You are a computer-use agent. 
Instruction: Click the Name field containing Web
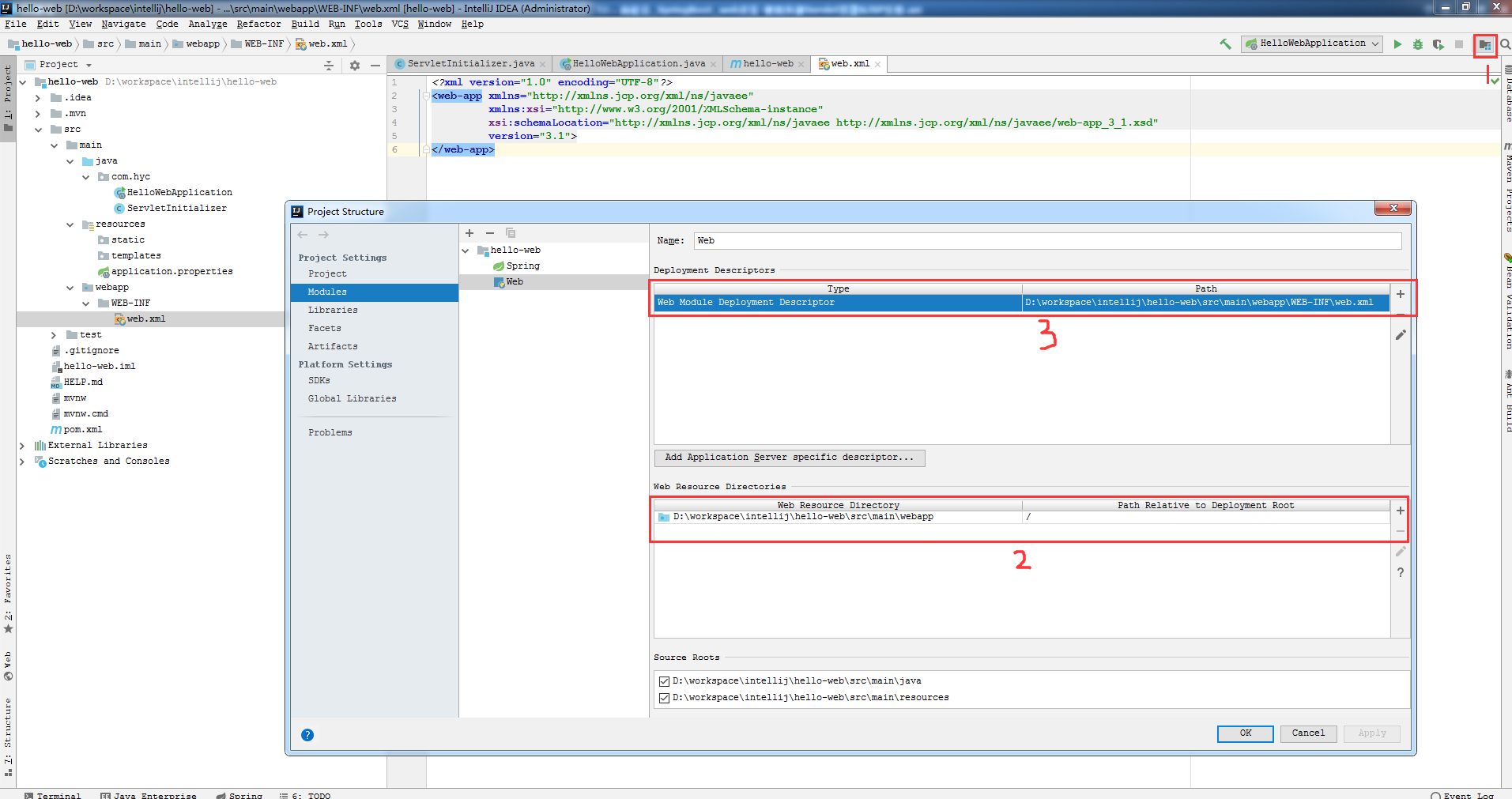click(1047, 241)
